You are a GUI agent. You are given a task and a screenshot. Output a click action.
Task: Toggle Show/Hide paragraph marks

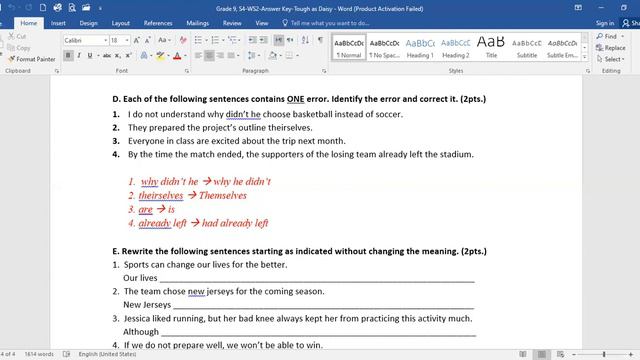click(320, 40)
